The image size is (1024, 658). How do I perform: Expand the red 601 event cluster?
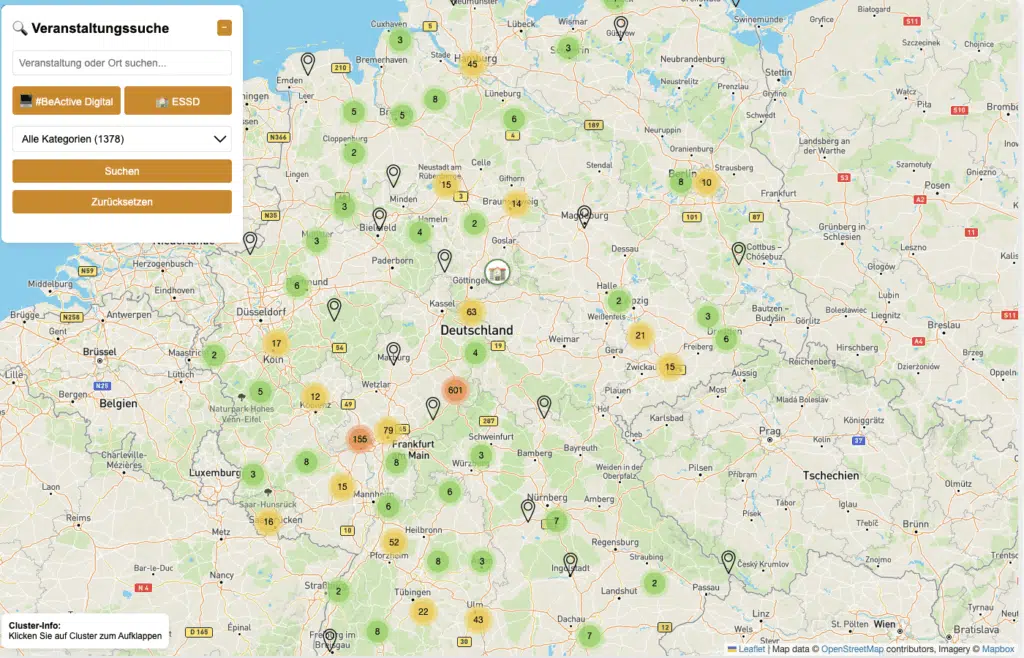[456, 390]
